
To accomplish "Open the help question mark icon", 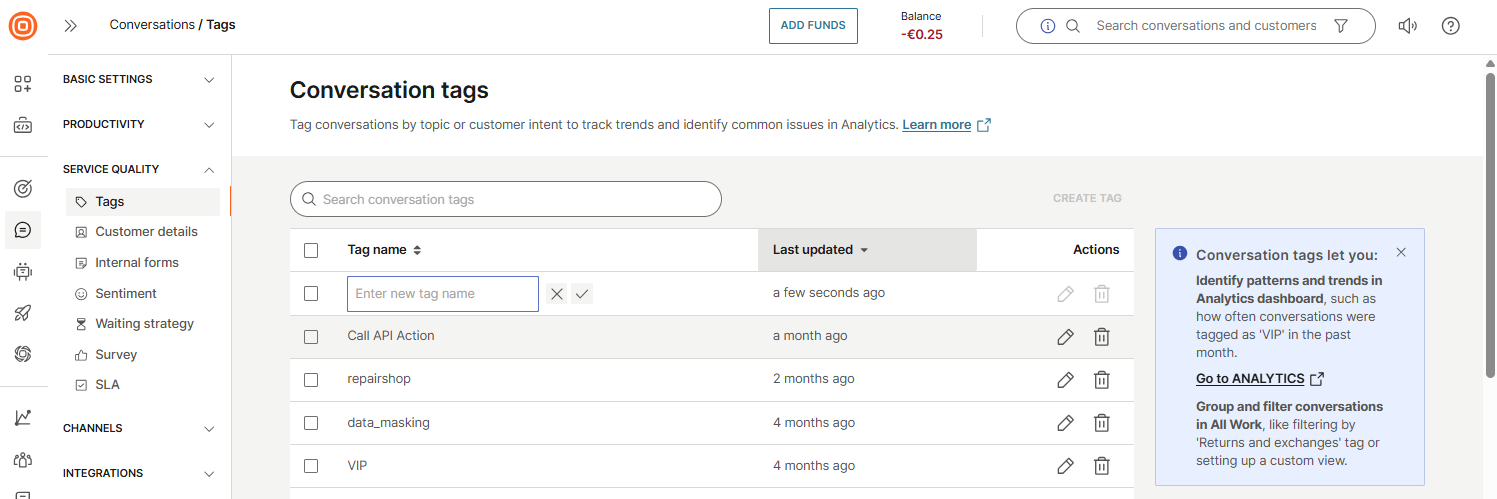I will 1451,26.
